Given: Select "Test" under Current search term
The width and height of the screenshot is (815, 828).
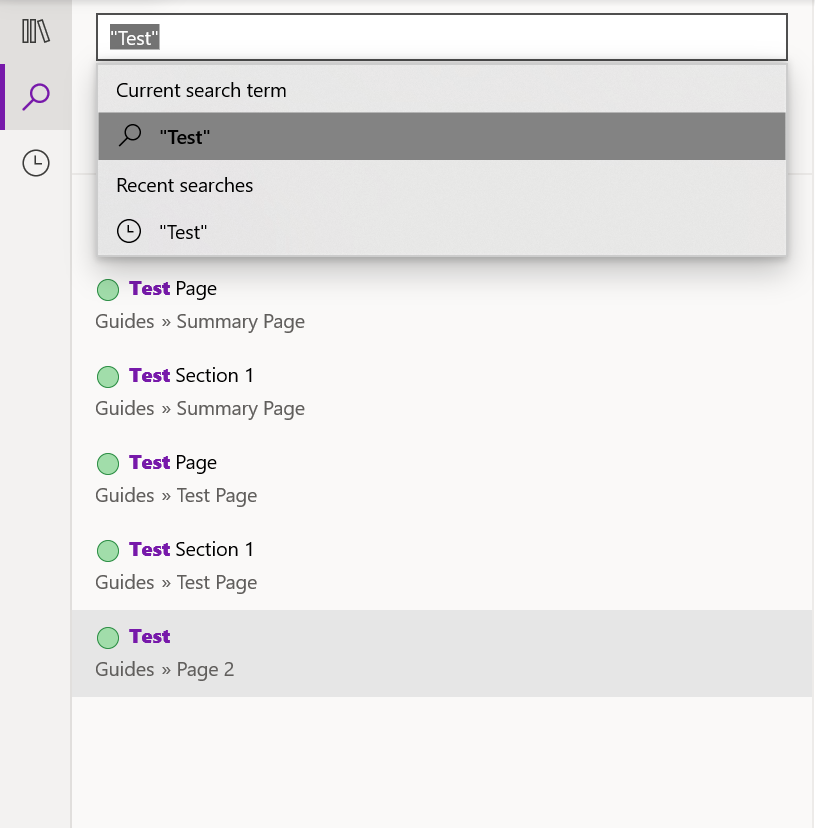Looking at the screenshot, I should click(184, 135).
